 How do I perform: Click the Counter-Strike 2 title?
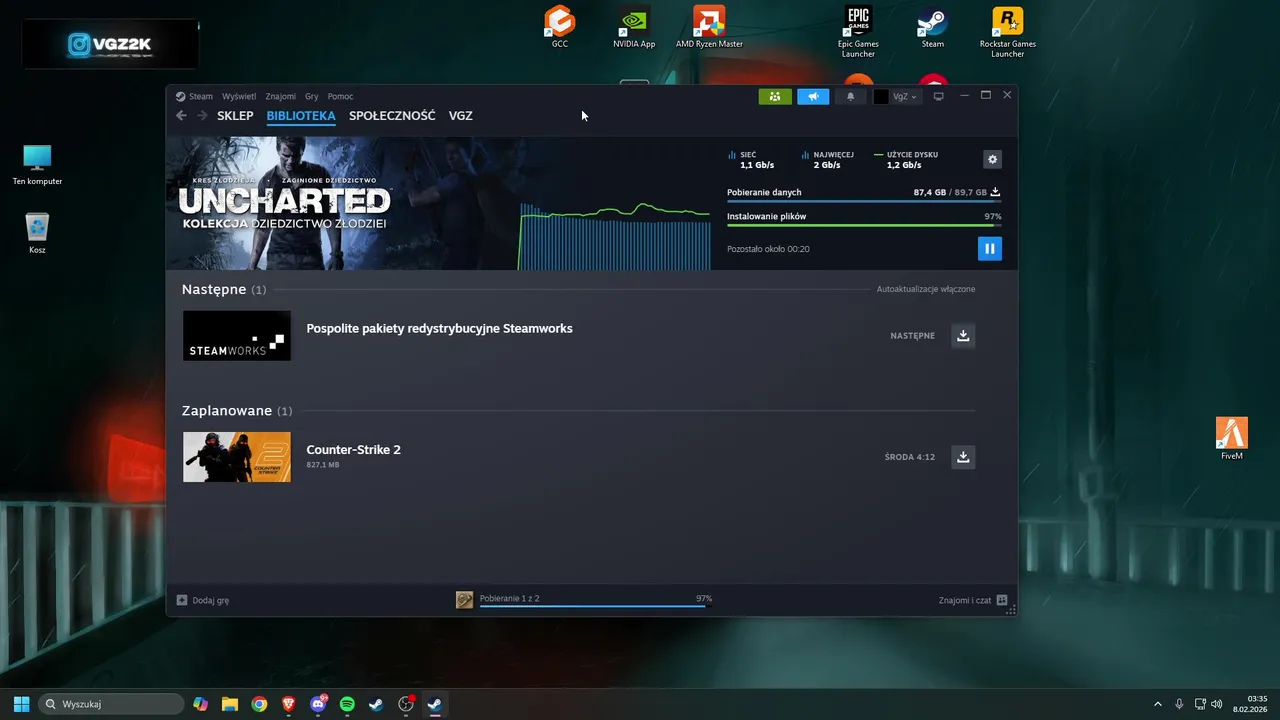[353, 449]
